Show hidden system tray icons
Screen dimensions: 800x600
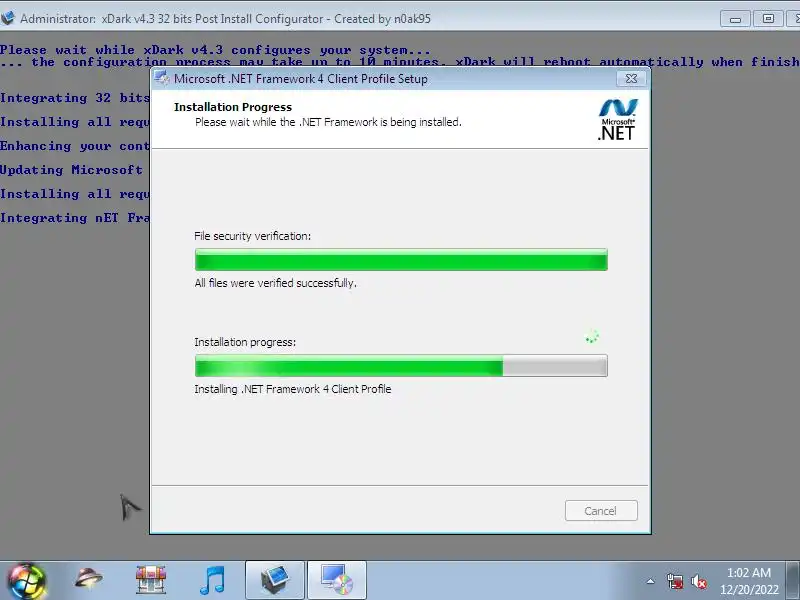pyautogui.click(x=651, y=581)
